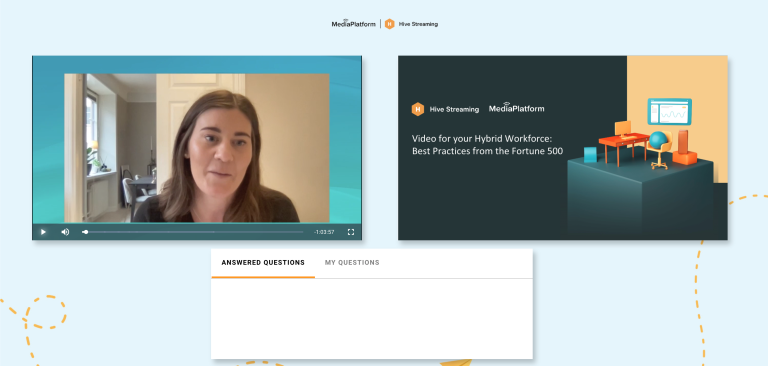Screen dimensions: 768x366
Task: Click the Hive Streaming text in the header
Action: point(418,24)
